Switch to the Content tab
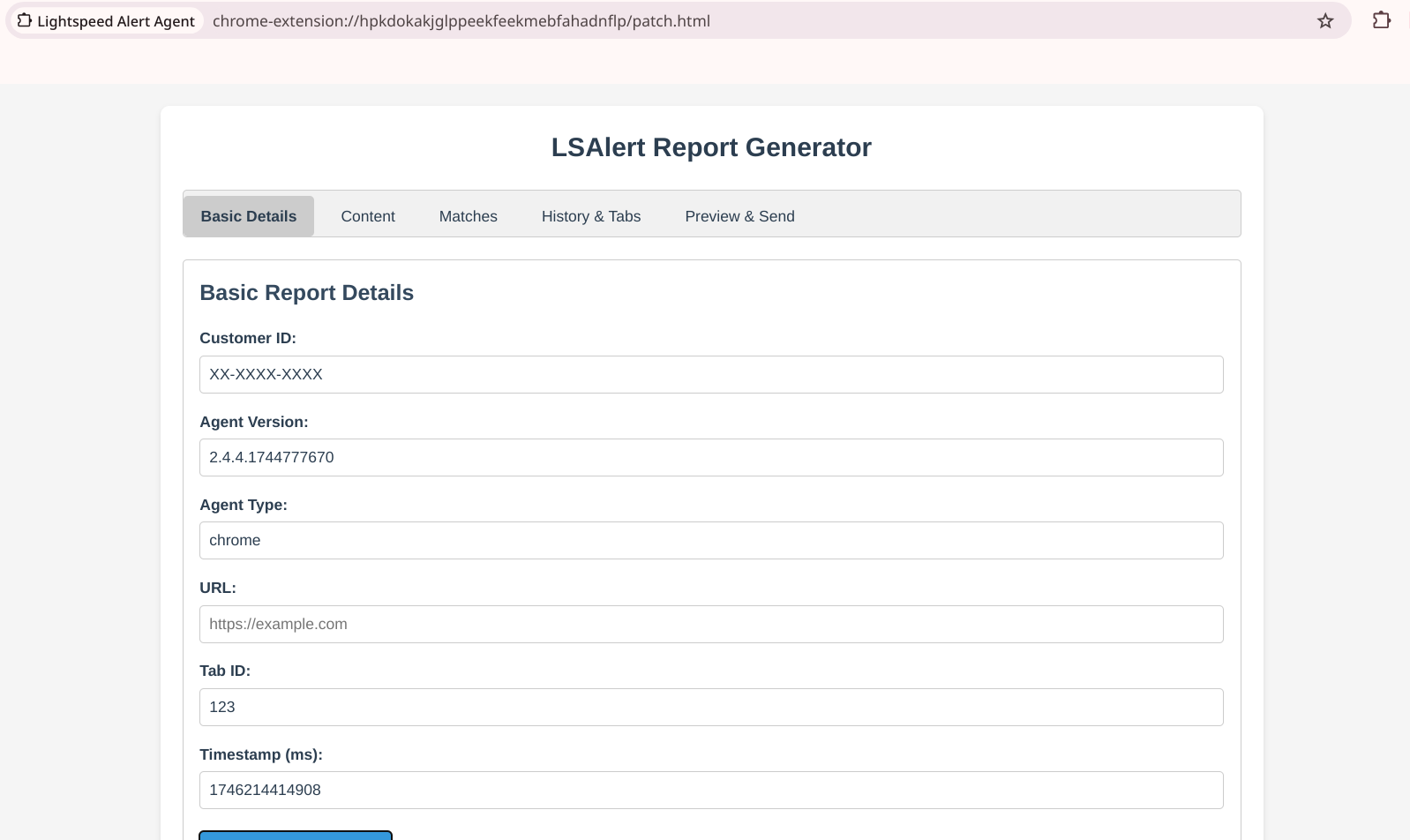 (368, 216)
